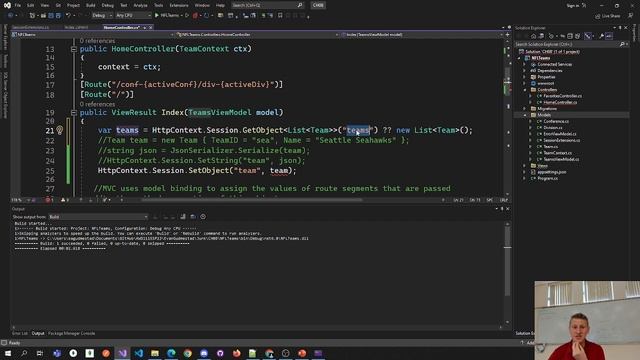The height and width of the screenshot is (360, 640).
Task: Open Microsoft Edge from the taskbar
Action: 171,353
